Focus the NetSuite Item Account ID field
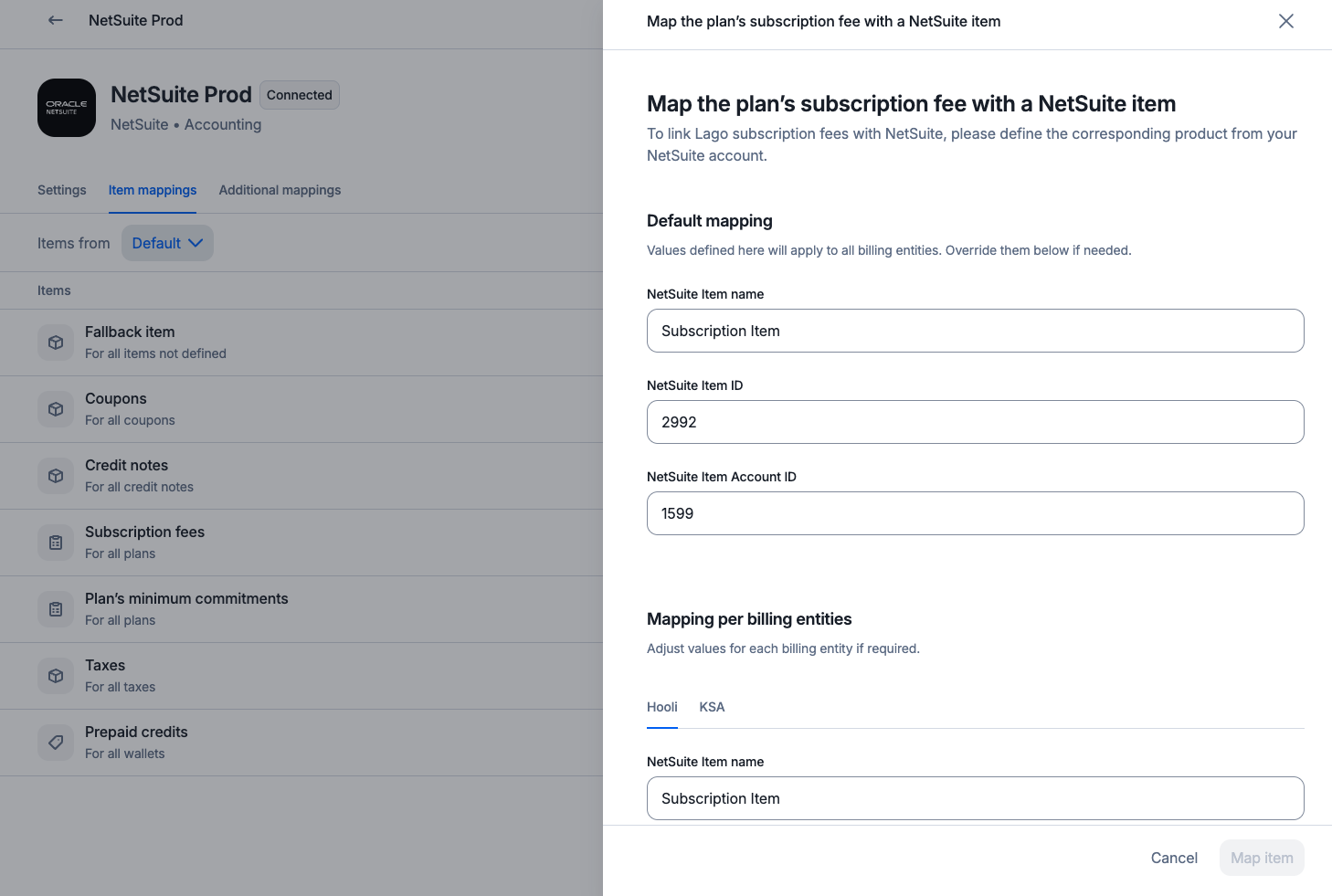This screenshot has height=896, width=1332. pyautogui.click(x=975, y=513)
